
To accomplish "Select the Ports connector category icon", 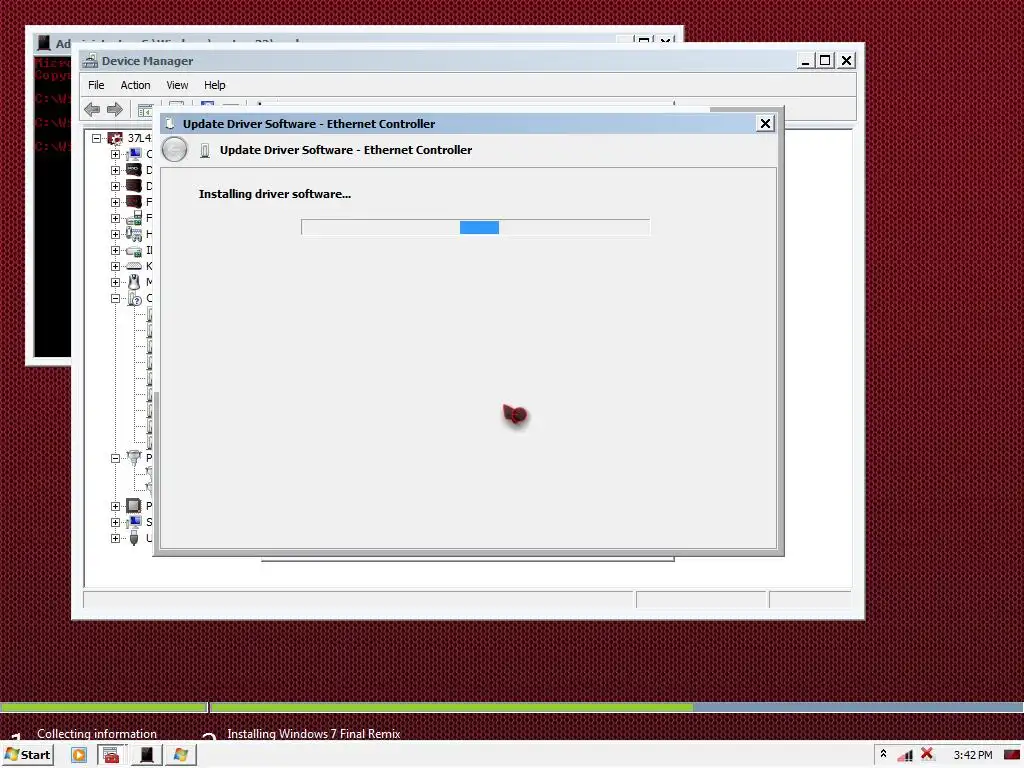I will pos(134,457).
